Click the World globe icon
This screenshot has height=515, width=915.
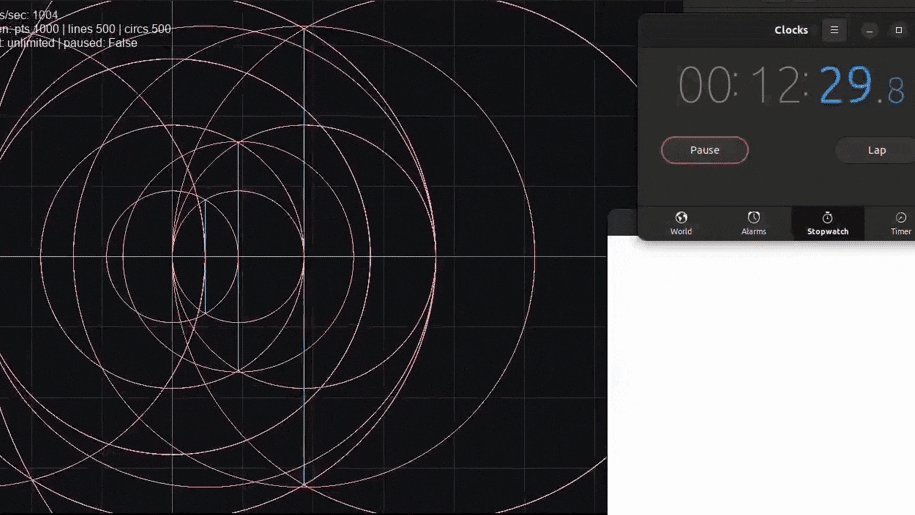pyautogui.click(x=681, y=217)
